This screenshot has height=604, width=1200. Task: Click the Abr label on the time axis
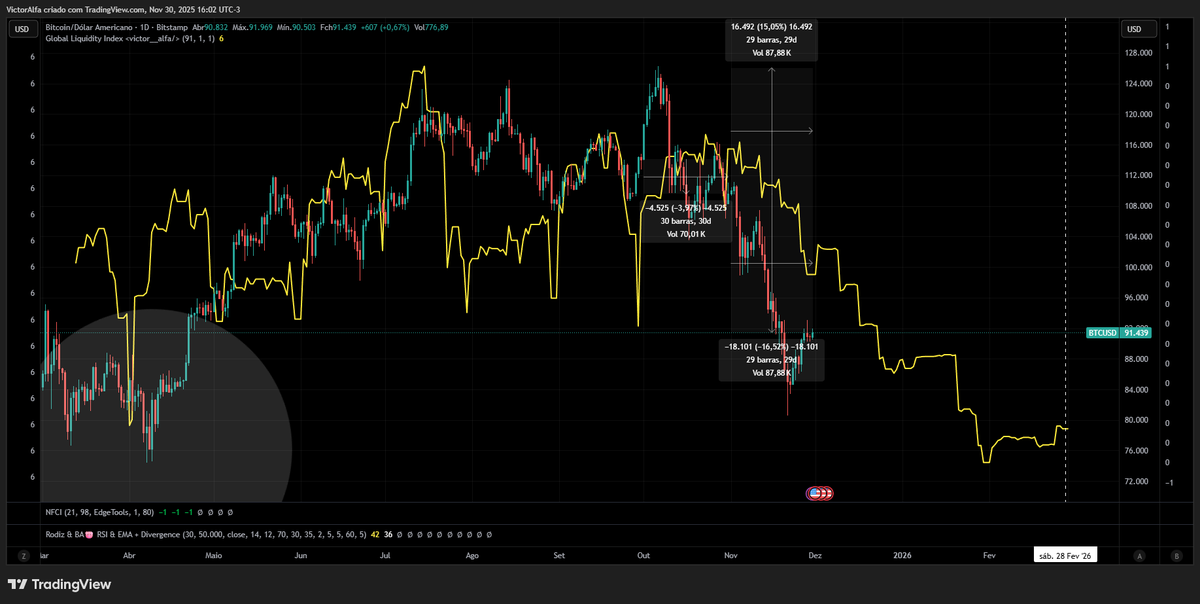128,555
